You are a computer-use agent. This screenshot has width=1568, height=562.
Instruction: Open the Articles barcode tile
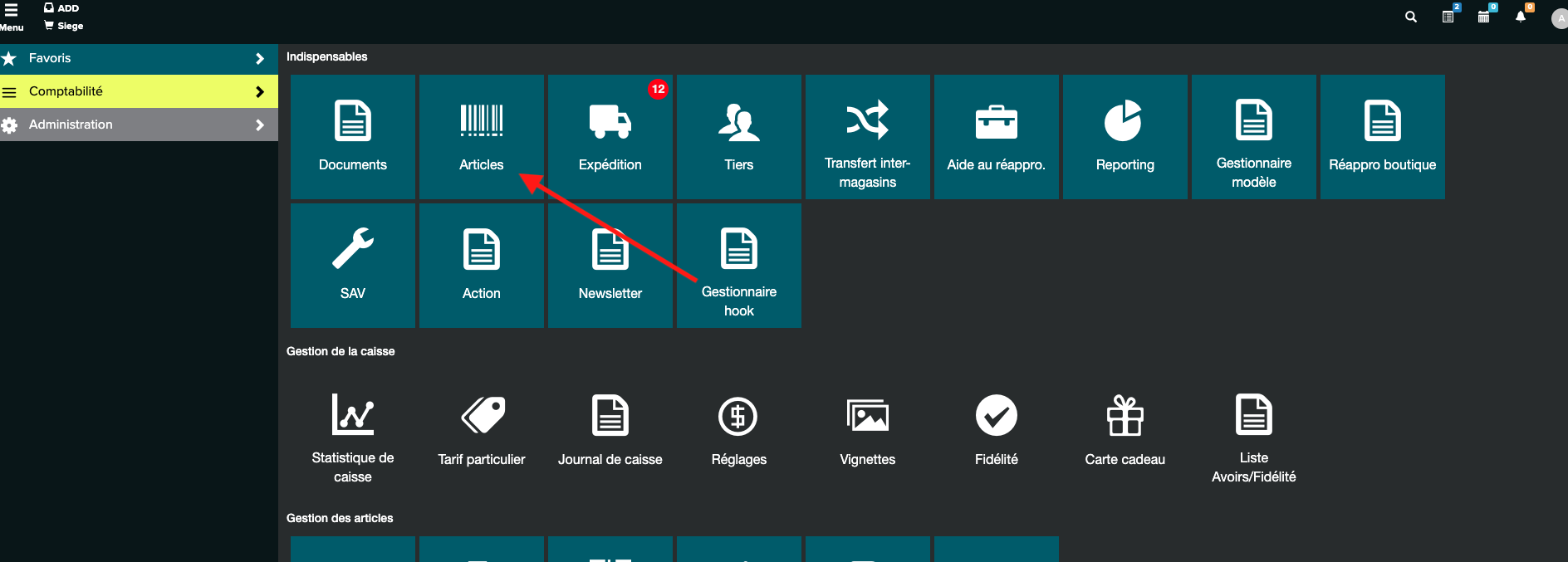click(x=481, y=136)
